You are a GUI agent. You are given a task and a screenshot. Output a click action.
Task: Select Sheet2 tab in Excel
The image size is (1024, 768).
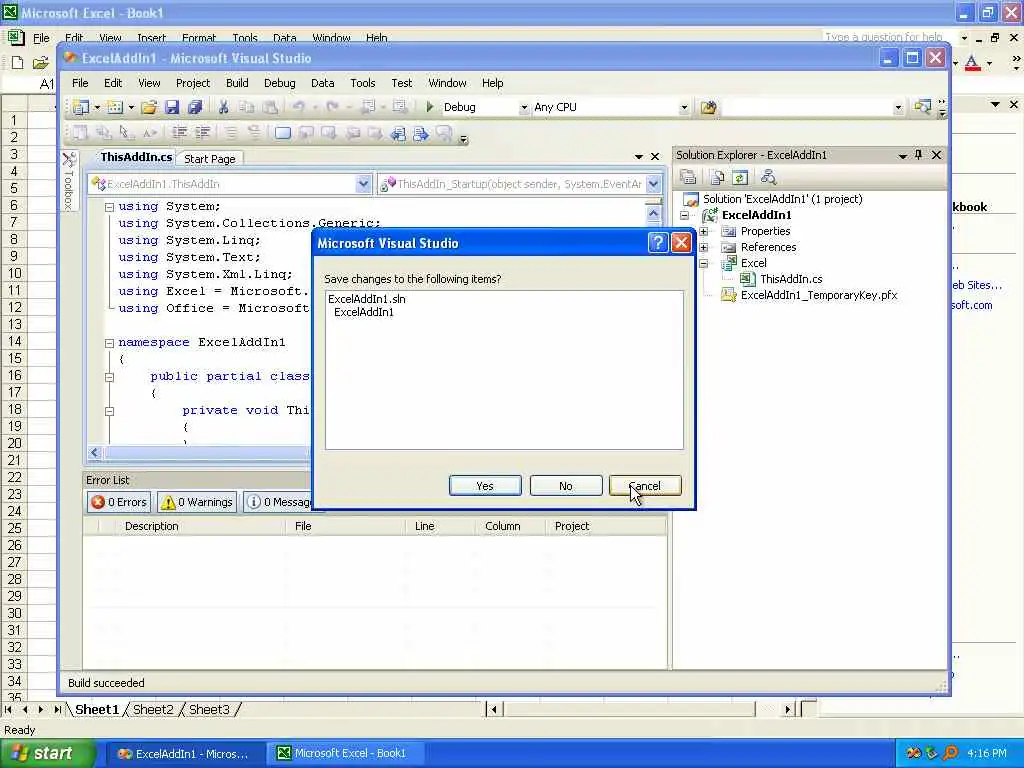tap(153, 709)
